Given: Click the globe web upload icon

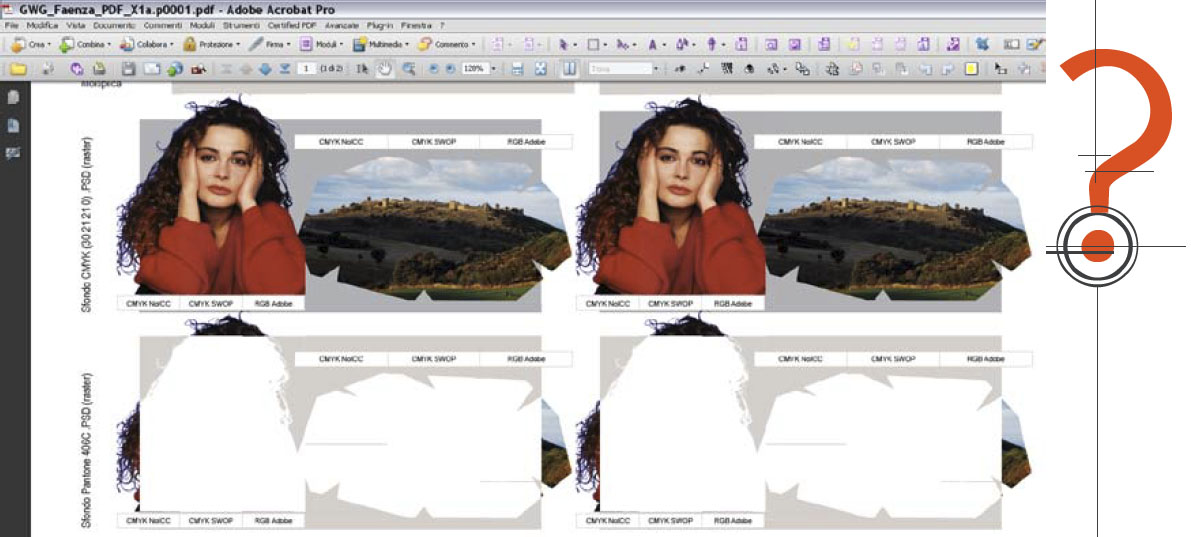Looking at the screenshot, I should click(x=175, y=69).
